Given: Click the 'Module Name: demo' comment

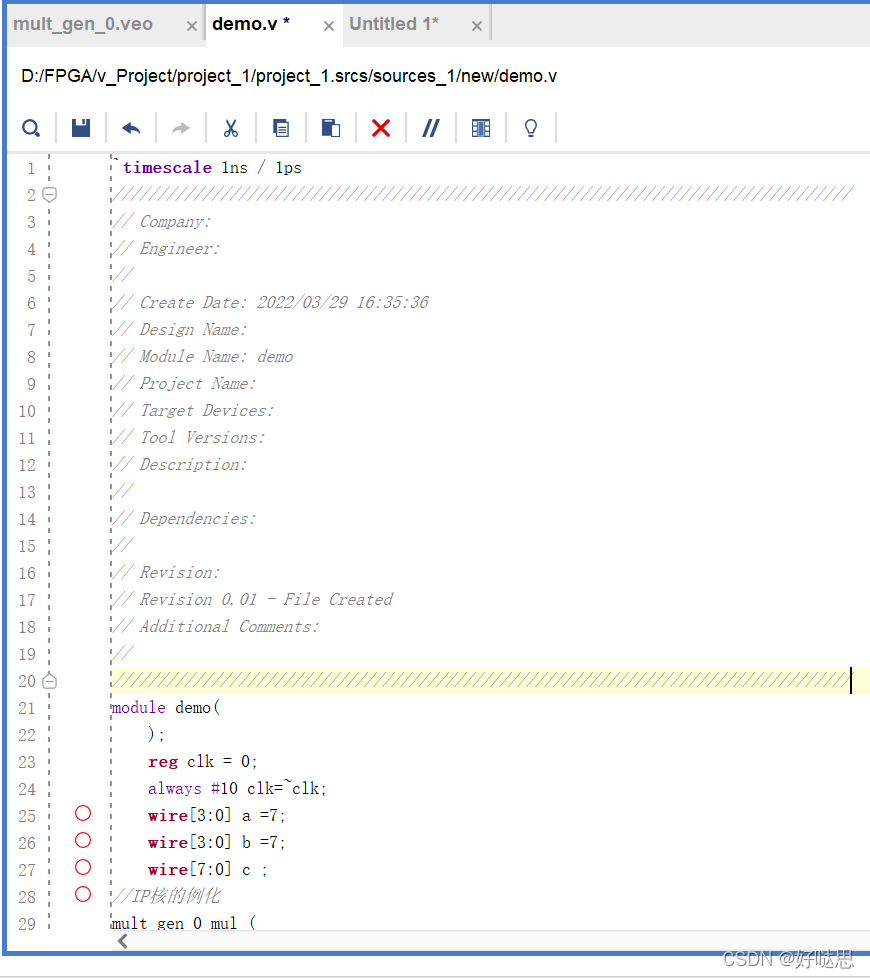Looking at the screenshot, I should coord(203,357).
